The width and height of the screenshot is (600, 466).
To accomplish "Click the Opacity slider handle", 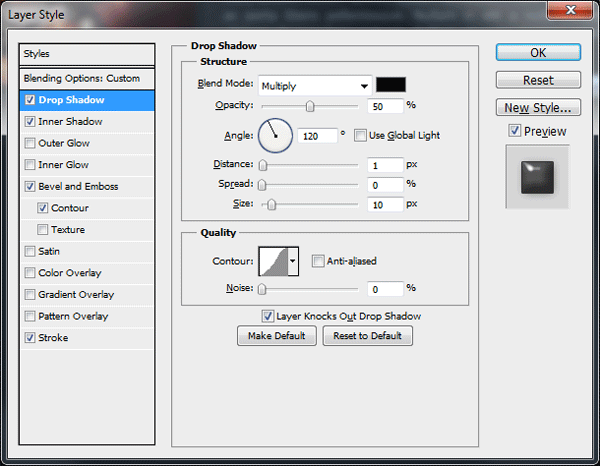I will click(310, 106).
